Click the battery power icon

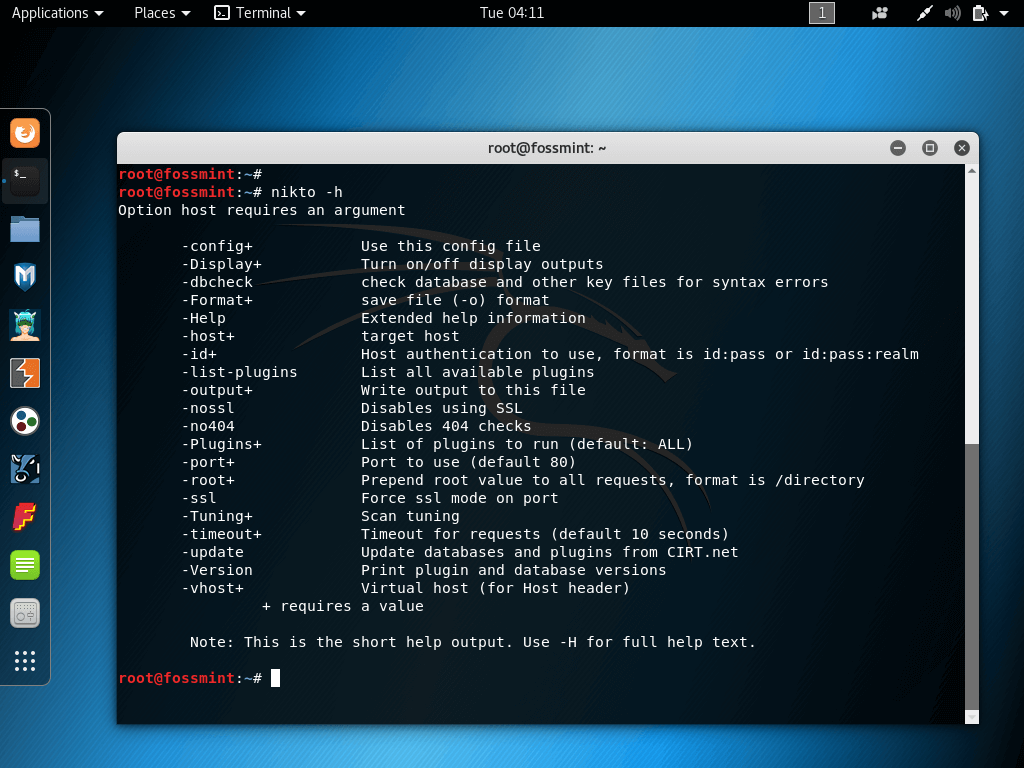coord(980,13)
